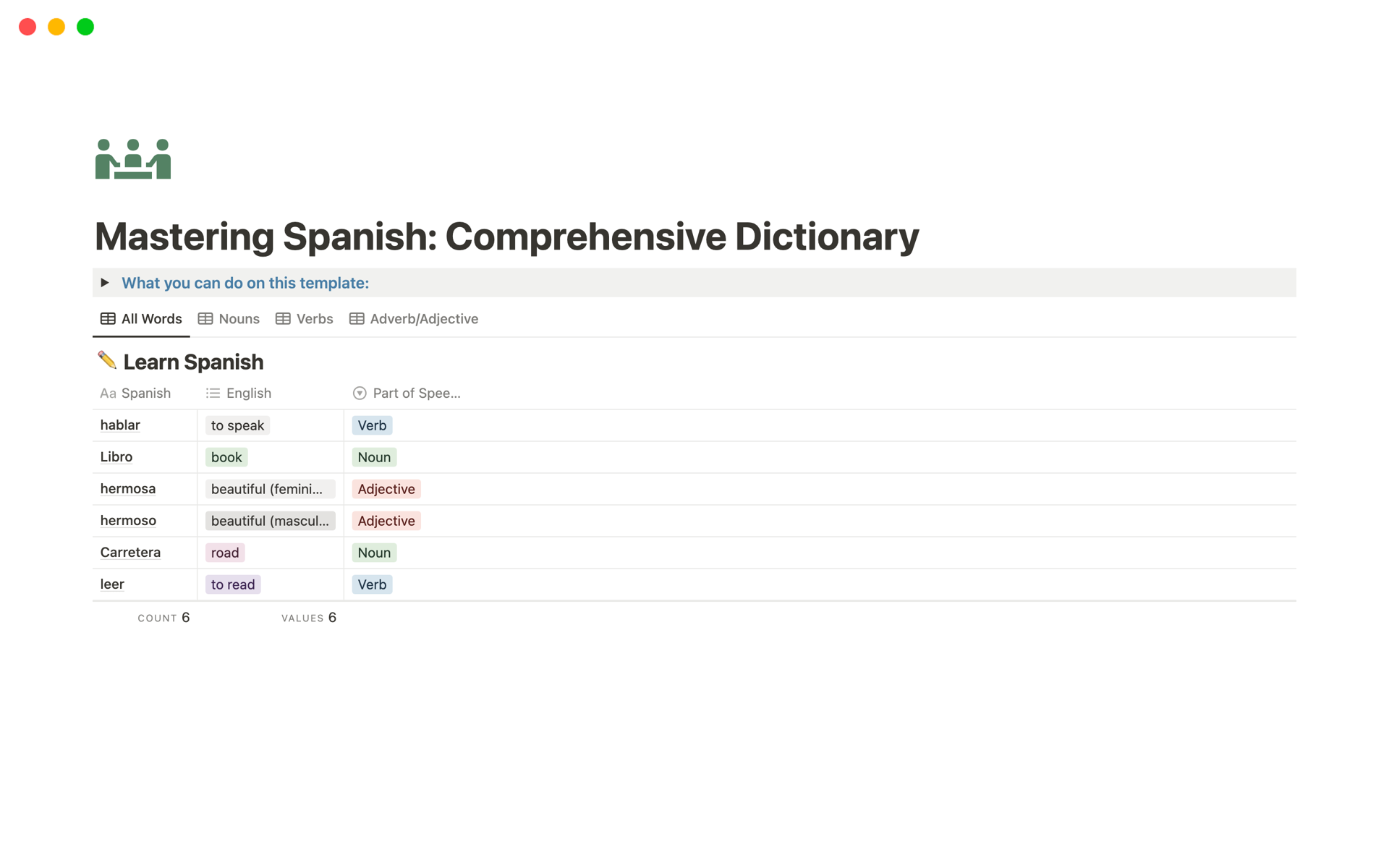The image size is (1389, 868).
Task: Open the English column header menu
Action: tap(248, 393)
